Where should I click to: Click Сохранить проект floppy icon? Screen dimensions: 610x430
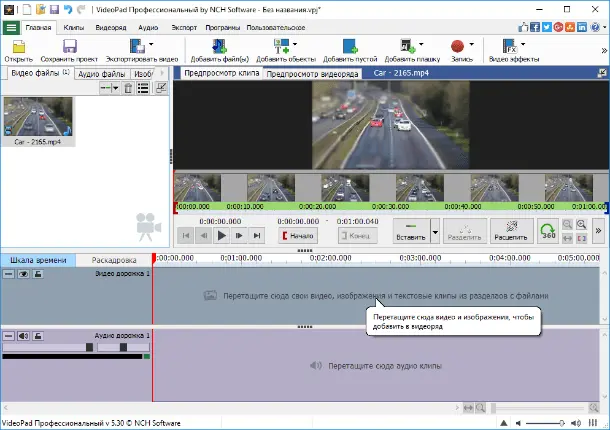coord(70,47)
